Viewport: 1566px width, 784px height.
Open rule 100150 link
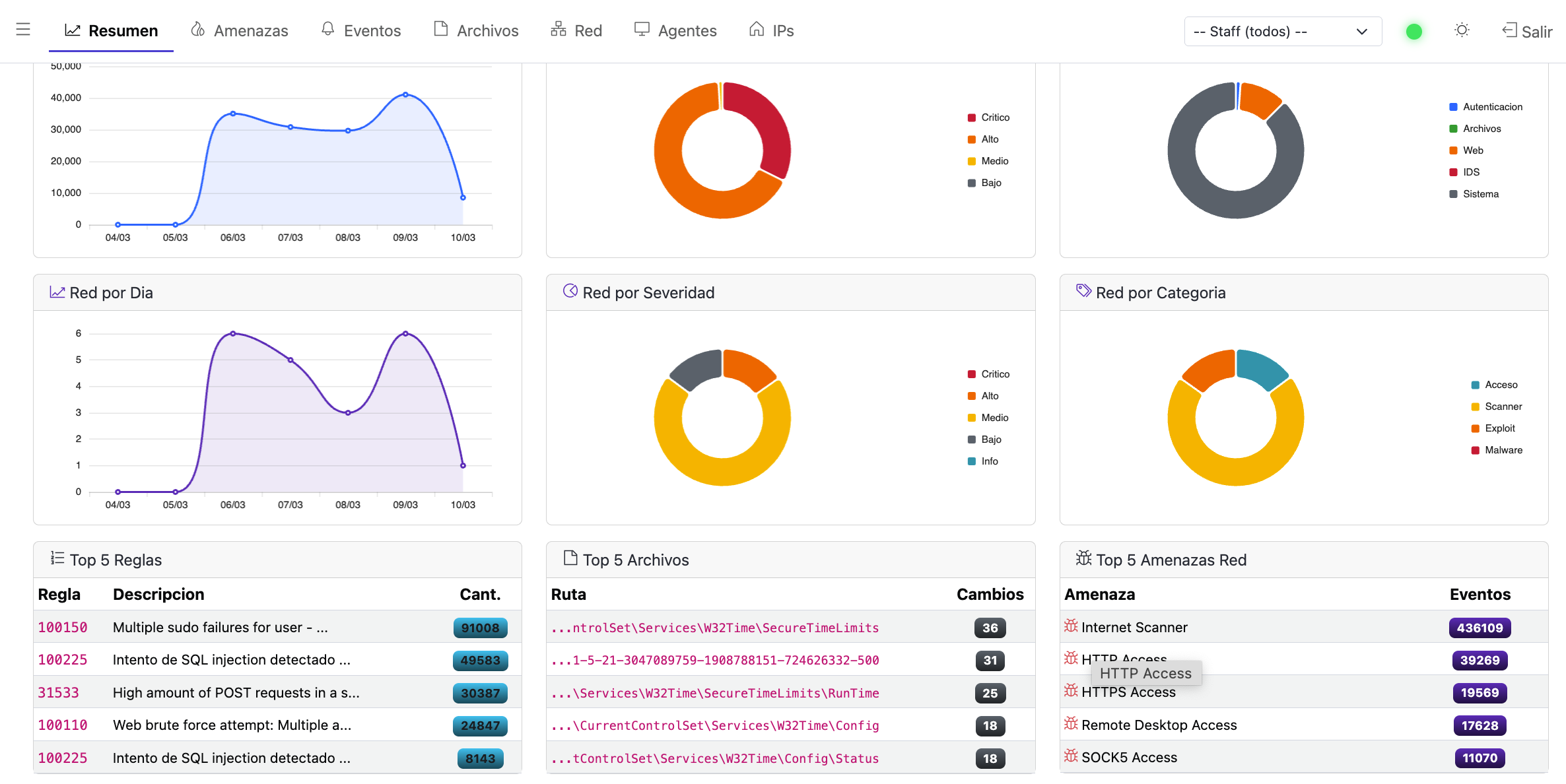pos(63,628)
